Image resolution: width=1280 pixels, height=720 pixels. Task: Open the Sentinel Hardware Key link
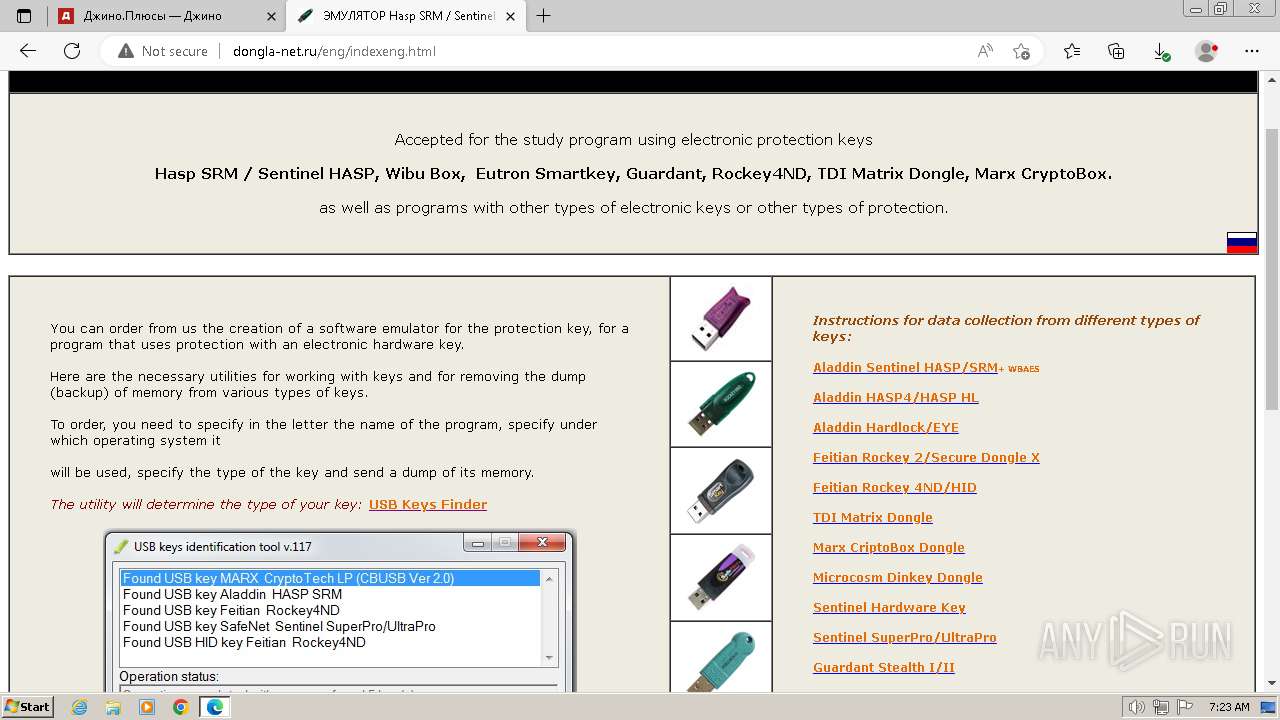(x=889, y=607)
